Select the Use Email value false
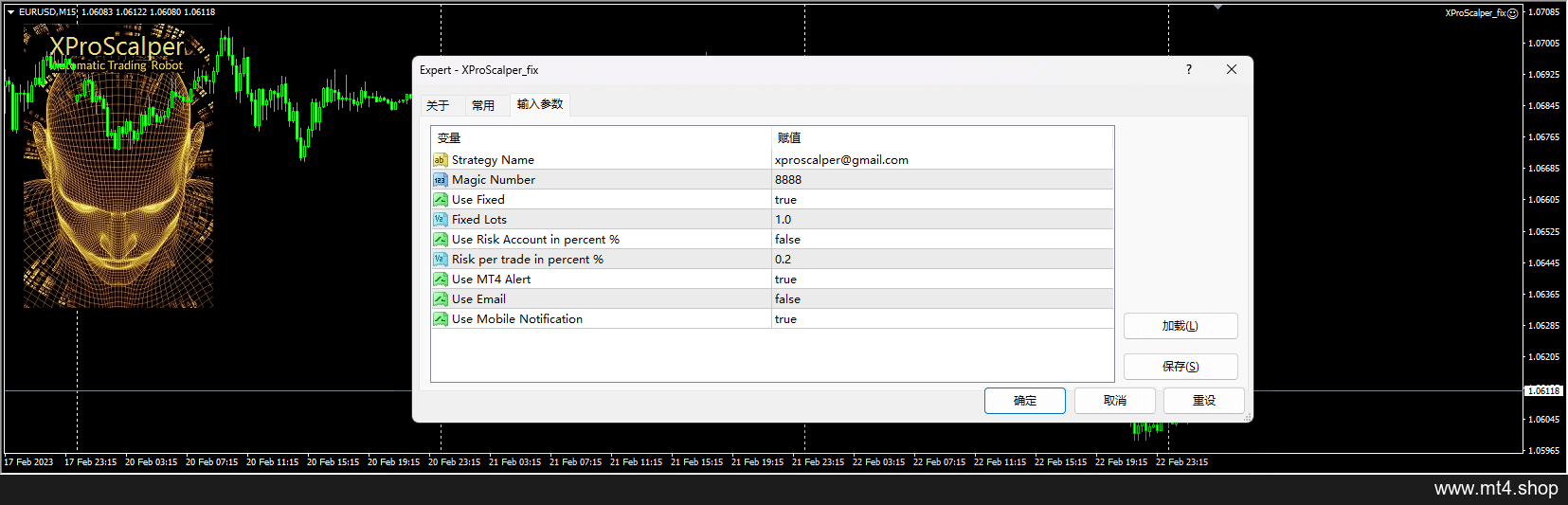1568x505 pixels. pyautogui.click(x=943, y=299)
